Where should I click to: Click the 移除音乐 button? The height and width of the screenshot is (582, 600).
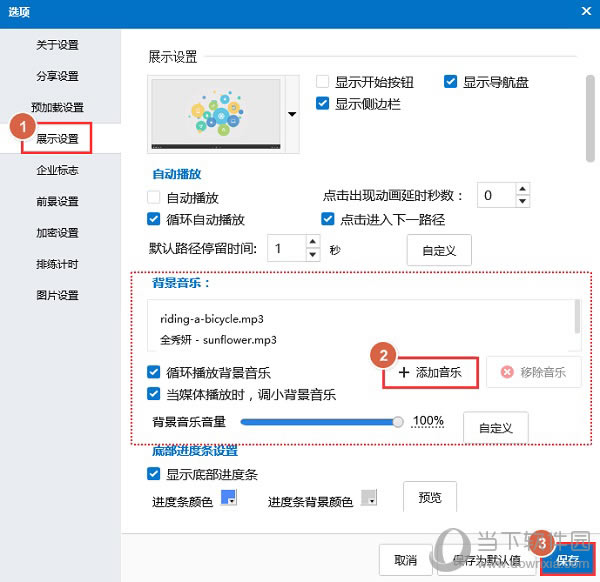(x=534, y=372)
